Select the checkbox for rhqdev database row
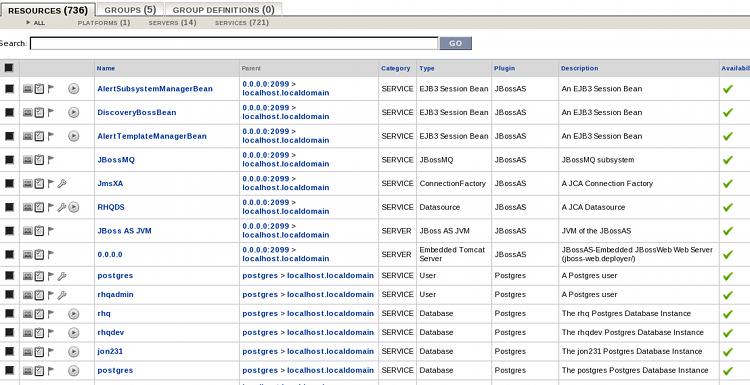 9,332
